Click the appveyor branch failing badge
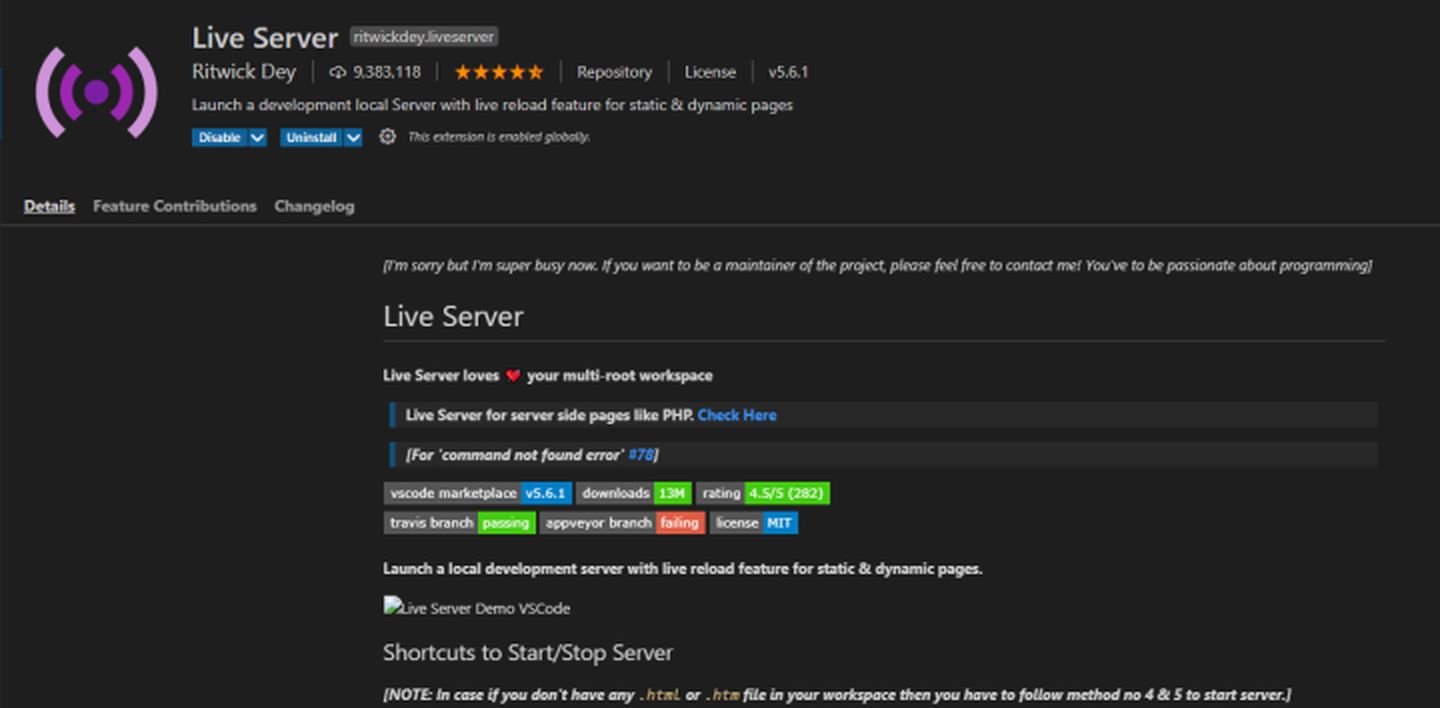This screenshot has width=1440, height=708. click(x=623, y=523)
